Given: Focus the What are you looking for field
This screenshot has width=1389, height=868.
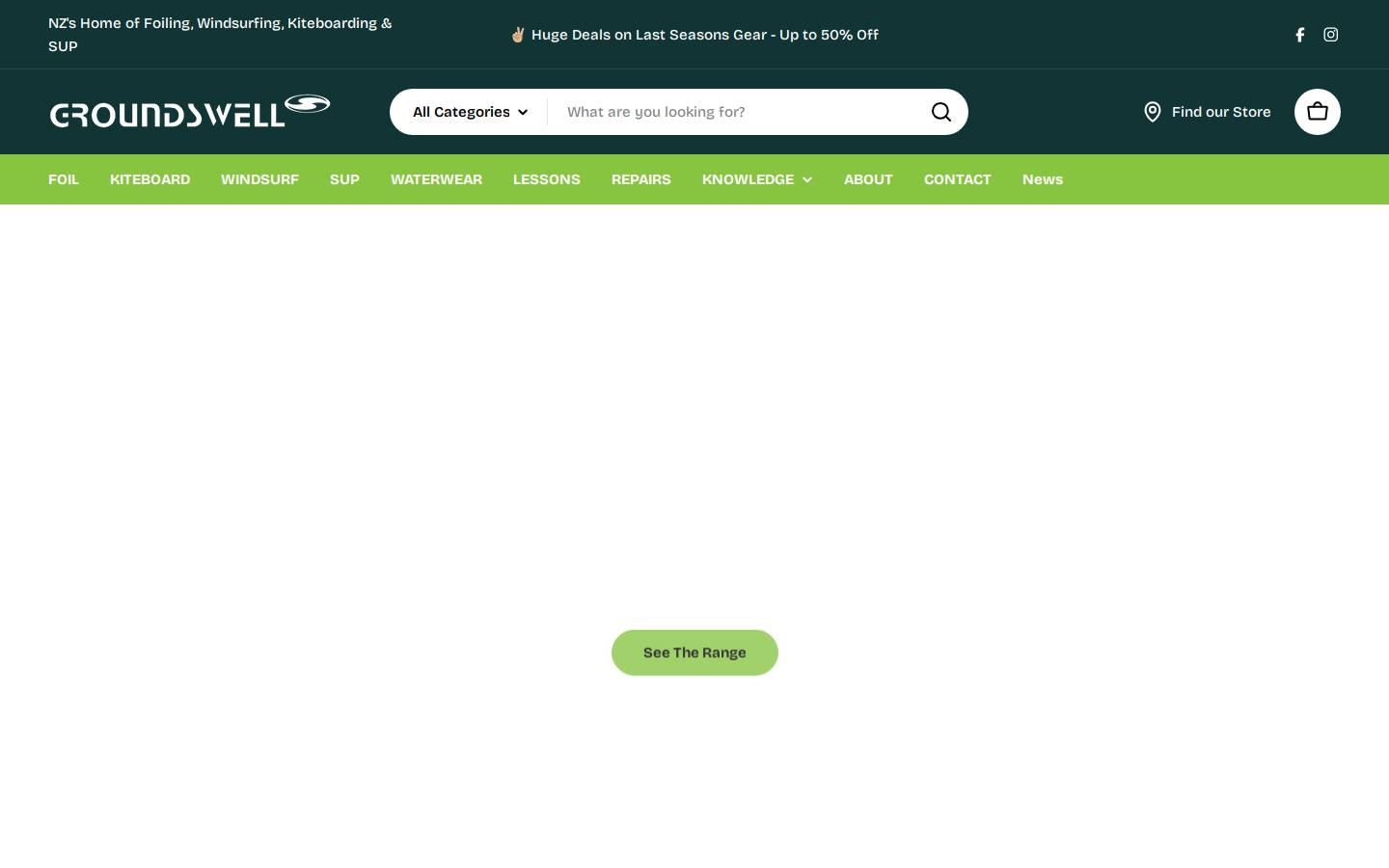Looking at the screenshot, I should pyautogui.click(x=739, y=112).
